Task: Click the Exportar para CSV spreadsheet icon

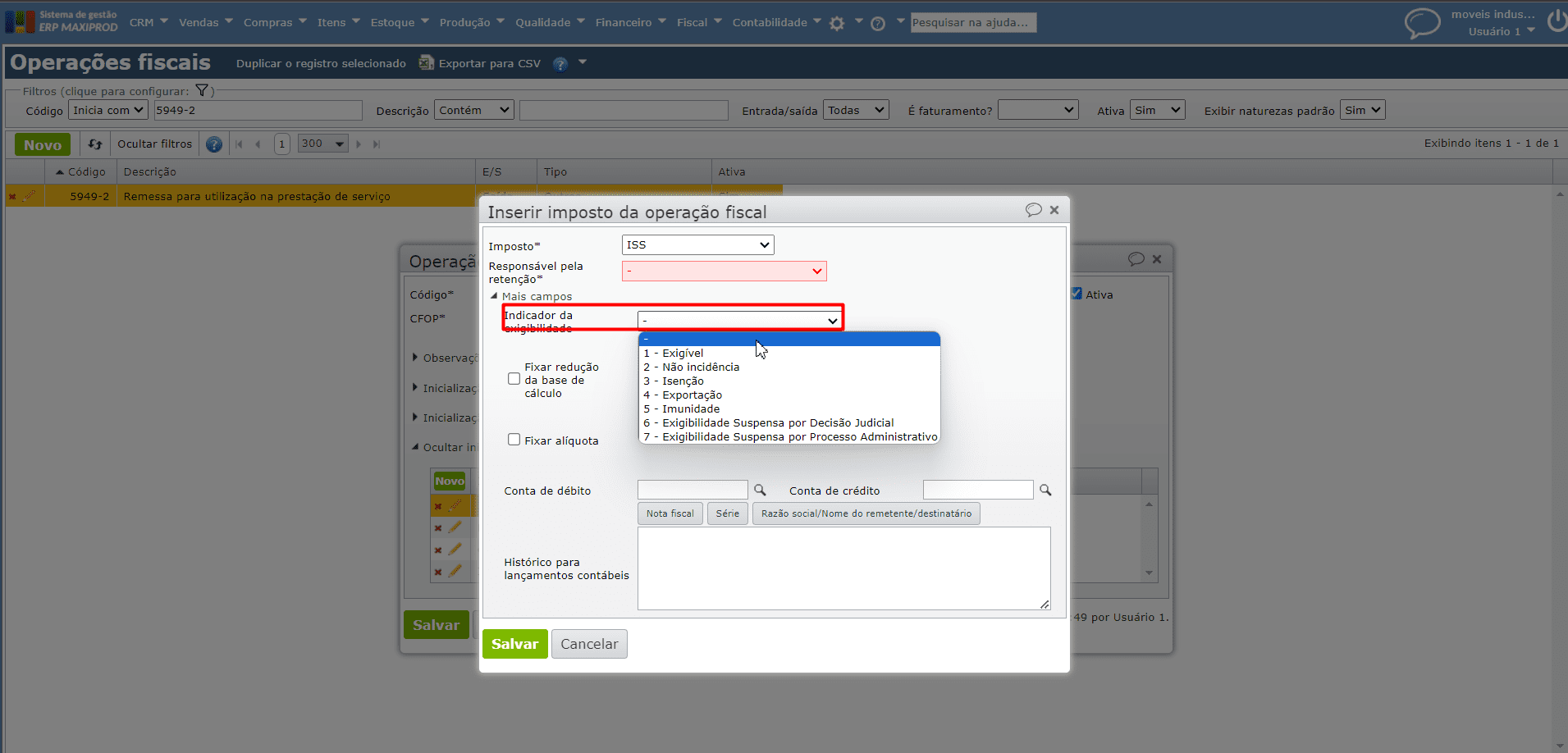Action: 426,62
